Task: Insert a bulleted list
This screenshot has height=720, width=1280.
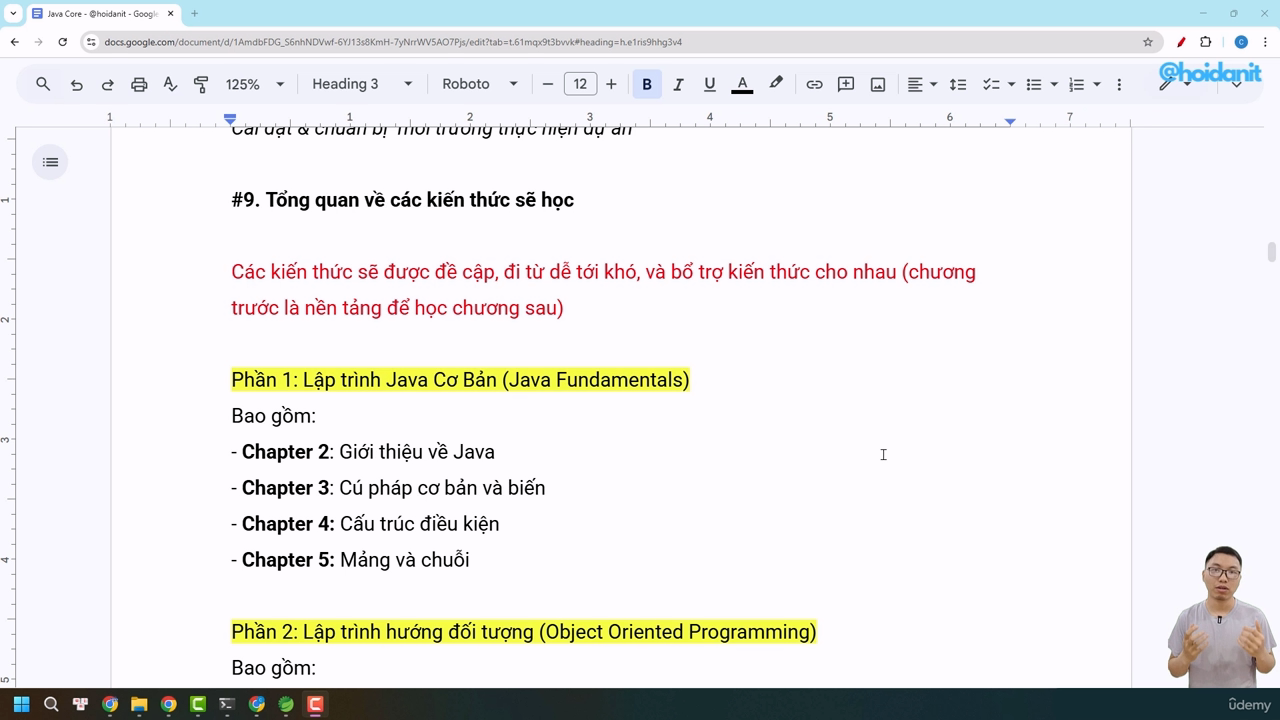Action: (1034, 84)
